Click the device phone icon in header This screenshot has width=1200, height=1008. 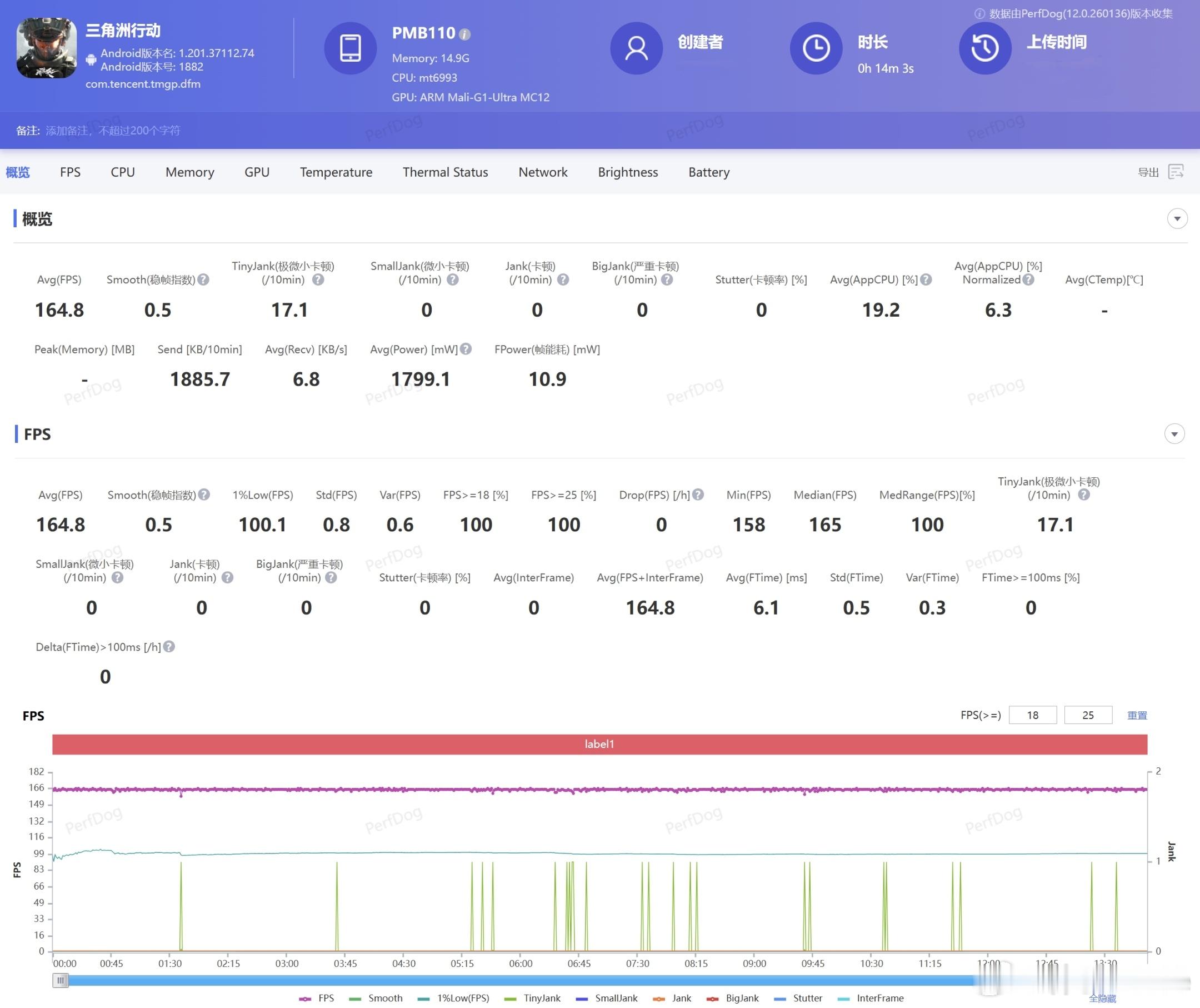click(x=349, y=48)
